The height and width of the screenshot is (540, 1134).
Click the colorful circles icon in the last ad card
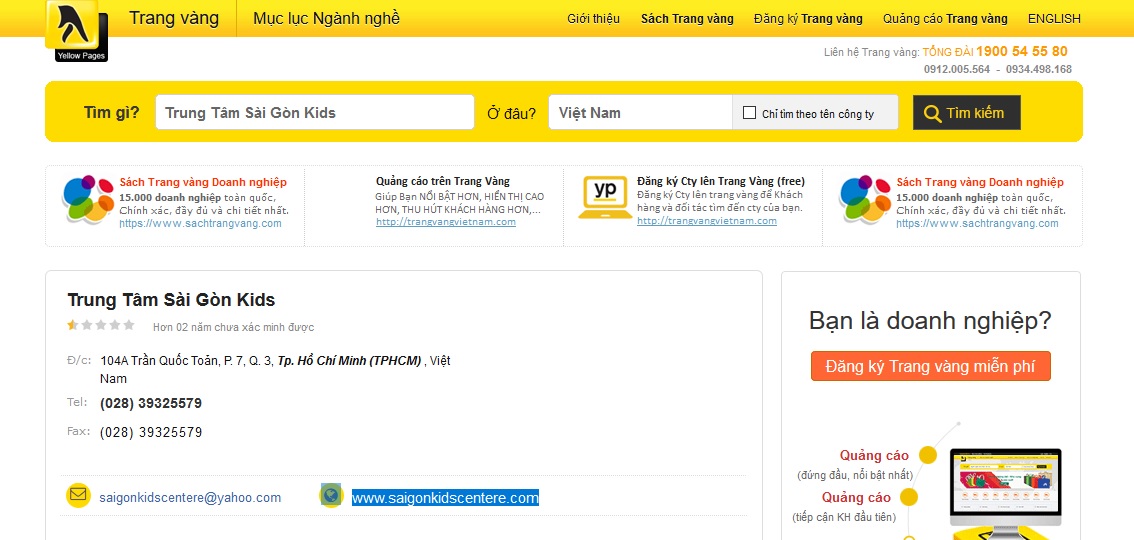coord(865,200)
